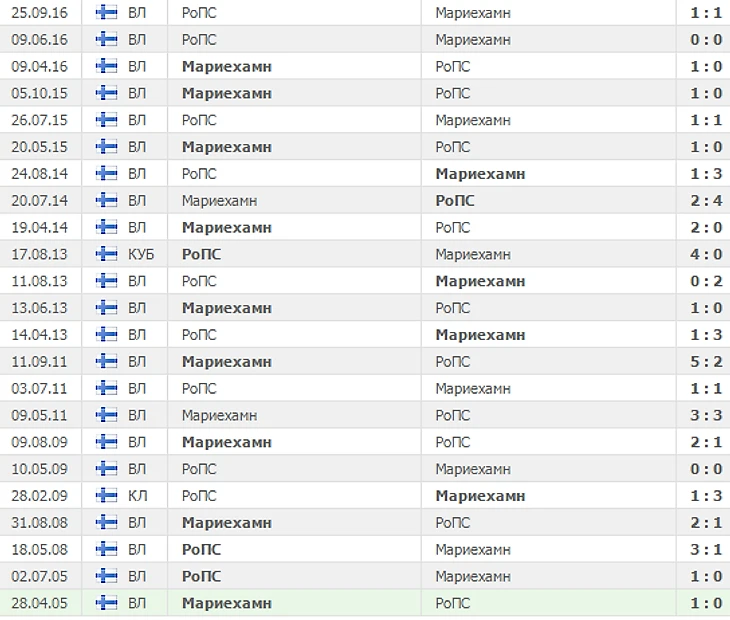The image size is (730, 620).
Task: Click Finland flag icon in 31.08.08 row
Action: click(x=106, y=523)
